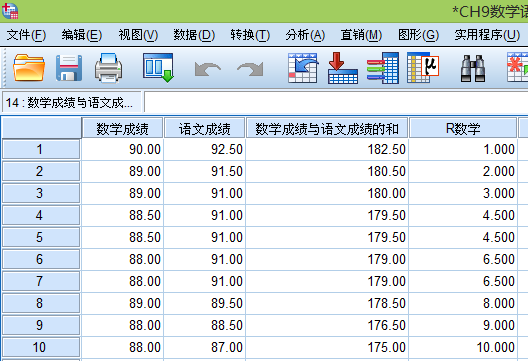
Task: Click cell 176.50 in row 9
Action: [x=327, y=325]
